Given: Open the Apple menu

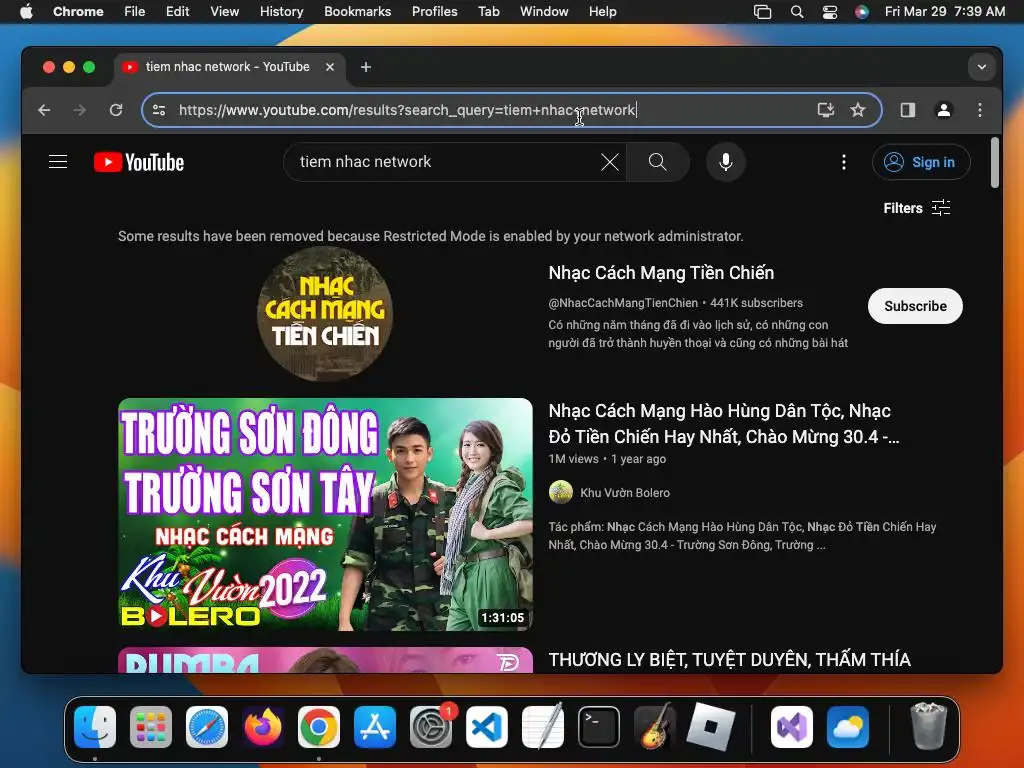Looking at the screenshot, I should [26, 11].
